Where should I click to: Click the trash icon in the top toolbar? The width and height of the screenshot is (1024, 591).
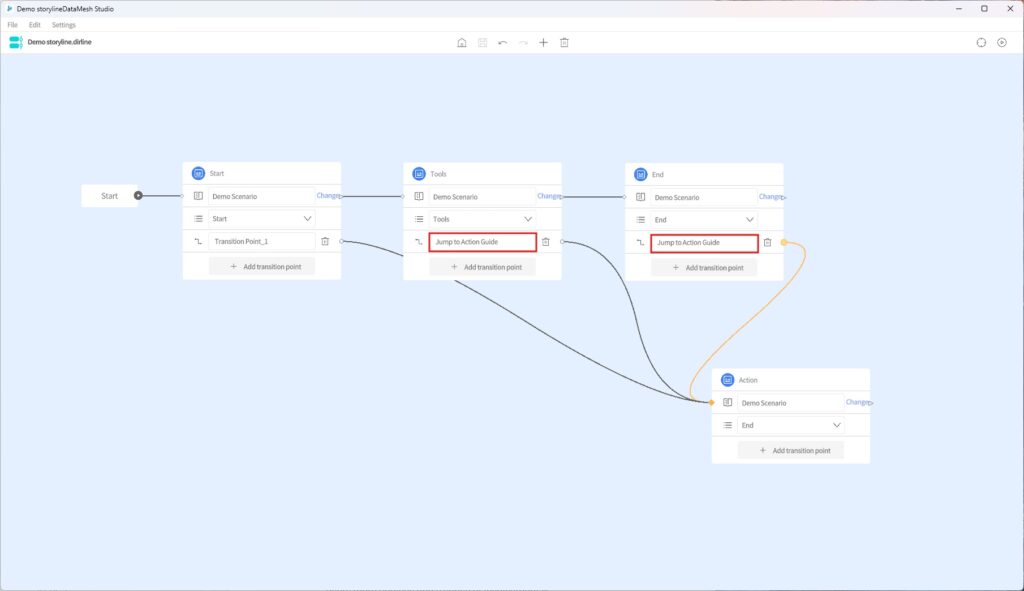click(565, 42)
